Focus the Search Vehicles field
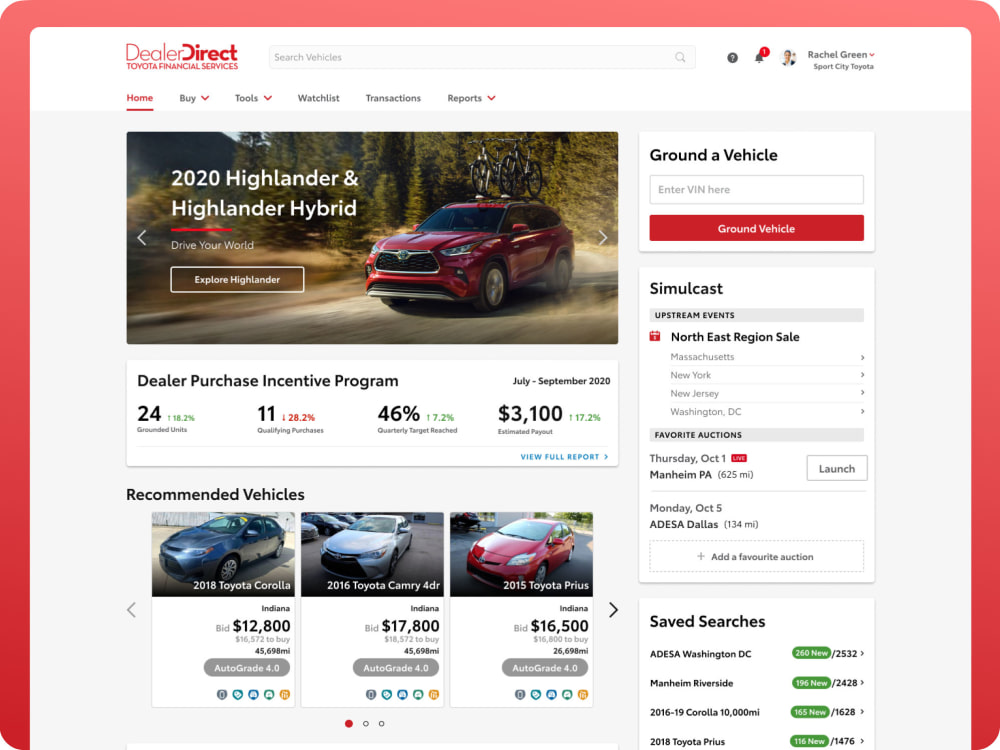This screenshot has width=1000, height=750. click(482, 57)
